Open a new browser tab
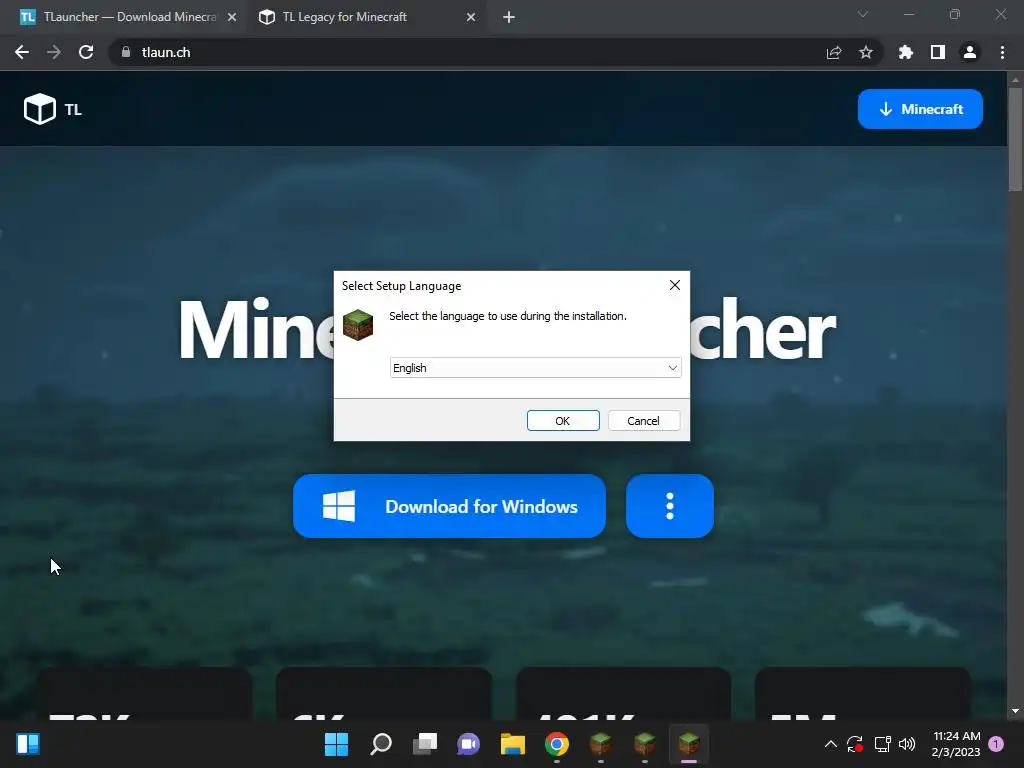1024x768 pixels. point(509,18)
